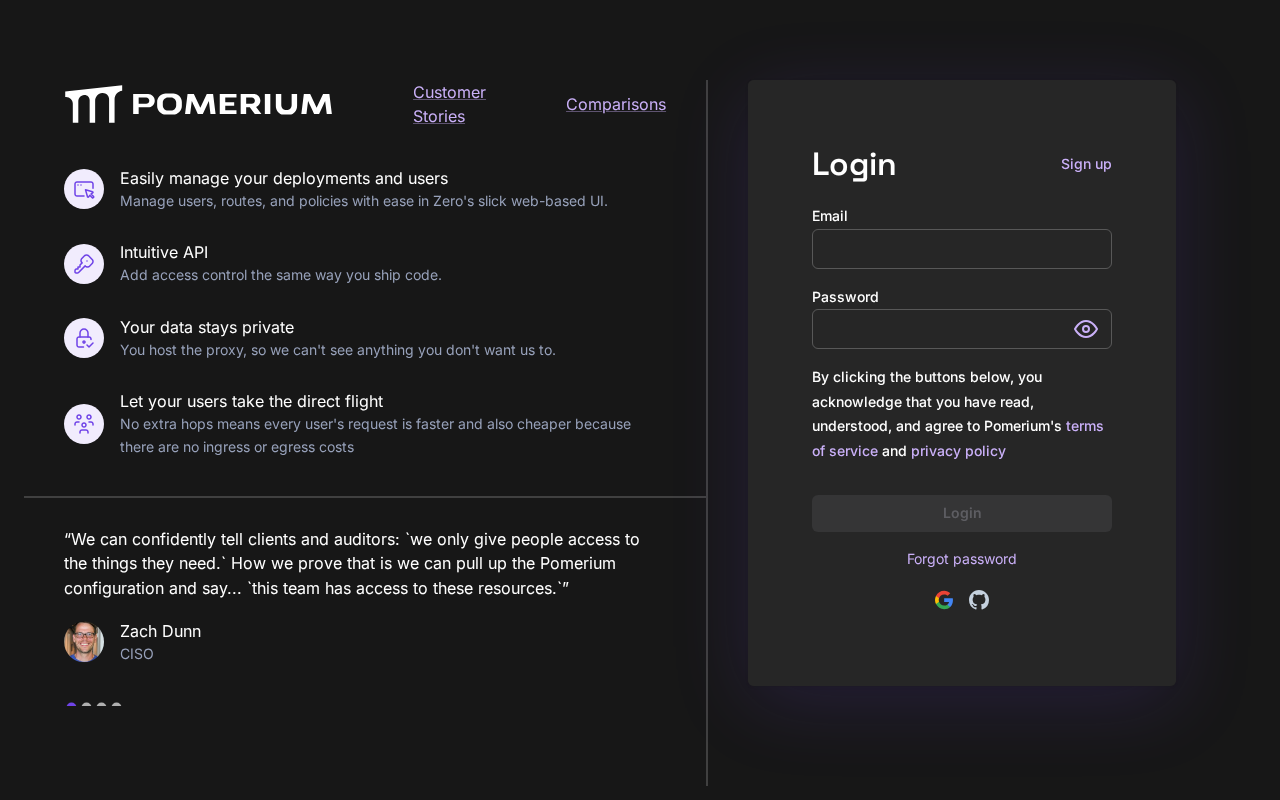This screenshot has width=1280, height=800.
Task: Click the Forgot password link
Action: [962, 559]
